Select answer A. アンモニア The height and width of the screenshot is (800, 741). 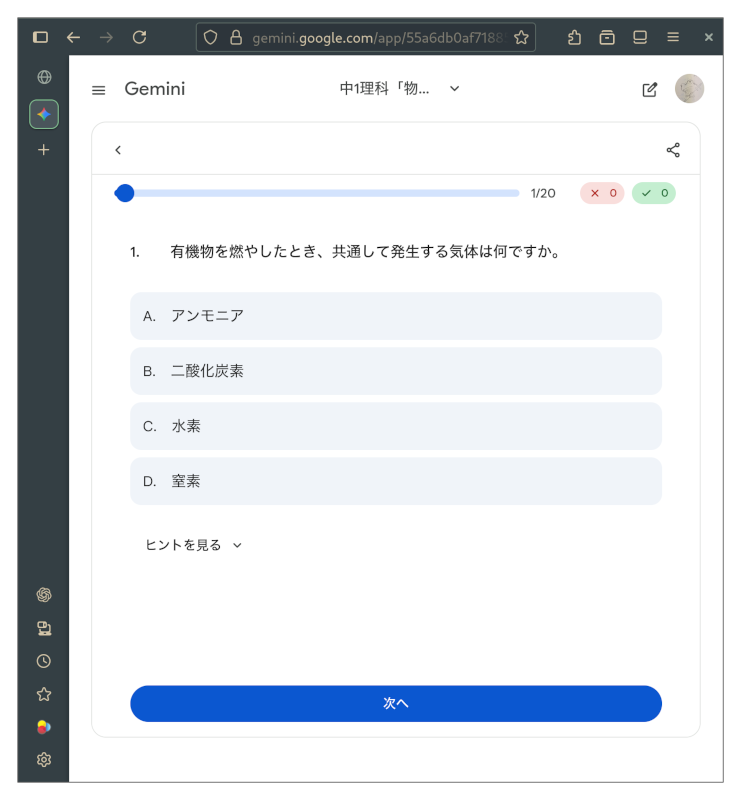tap(395, 316)
